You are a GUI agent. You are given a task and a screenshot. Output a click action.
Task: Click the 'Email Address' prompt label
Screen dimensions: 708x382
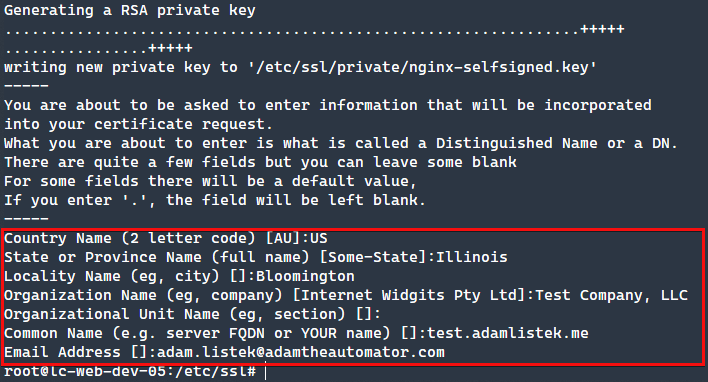62,352
